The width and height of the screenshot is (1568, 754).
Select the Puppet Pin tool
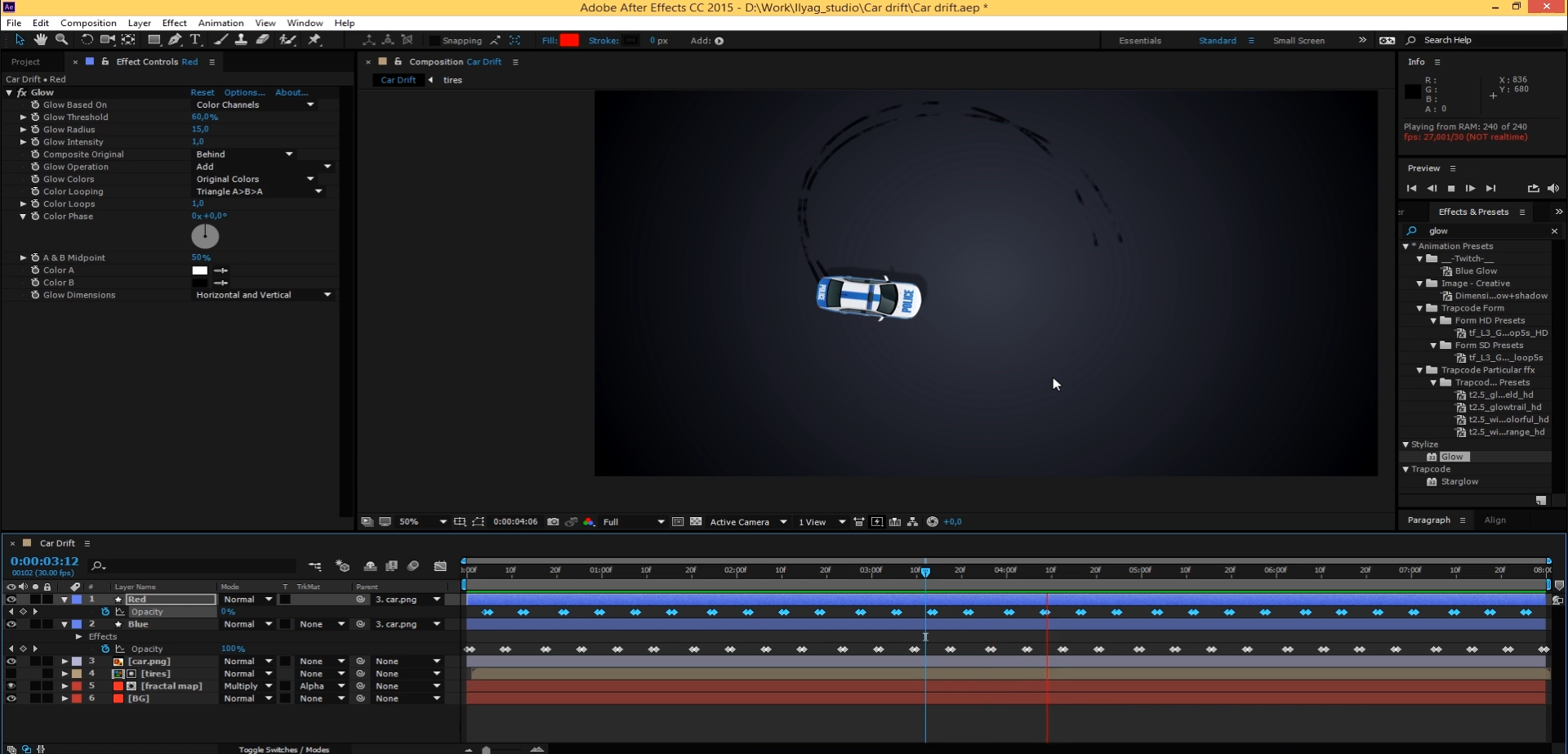coord(314,39)
